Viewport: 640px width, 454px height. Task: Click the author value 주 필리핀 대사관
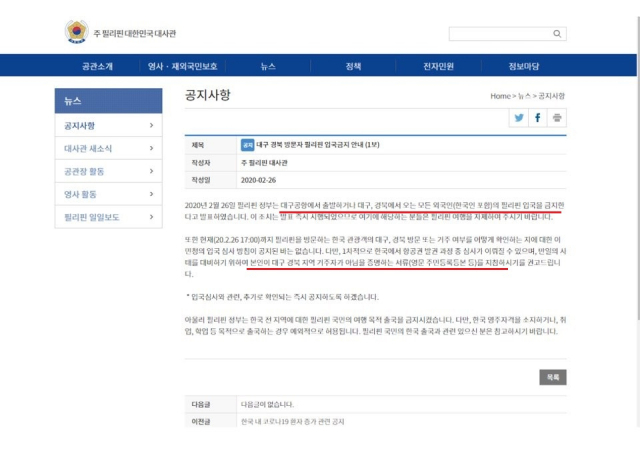click(x=264, y=163)
